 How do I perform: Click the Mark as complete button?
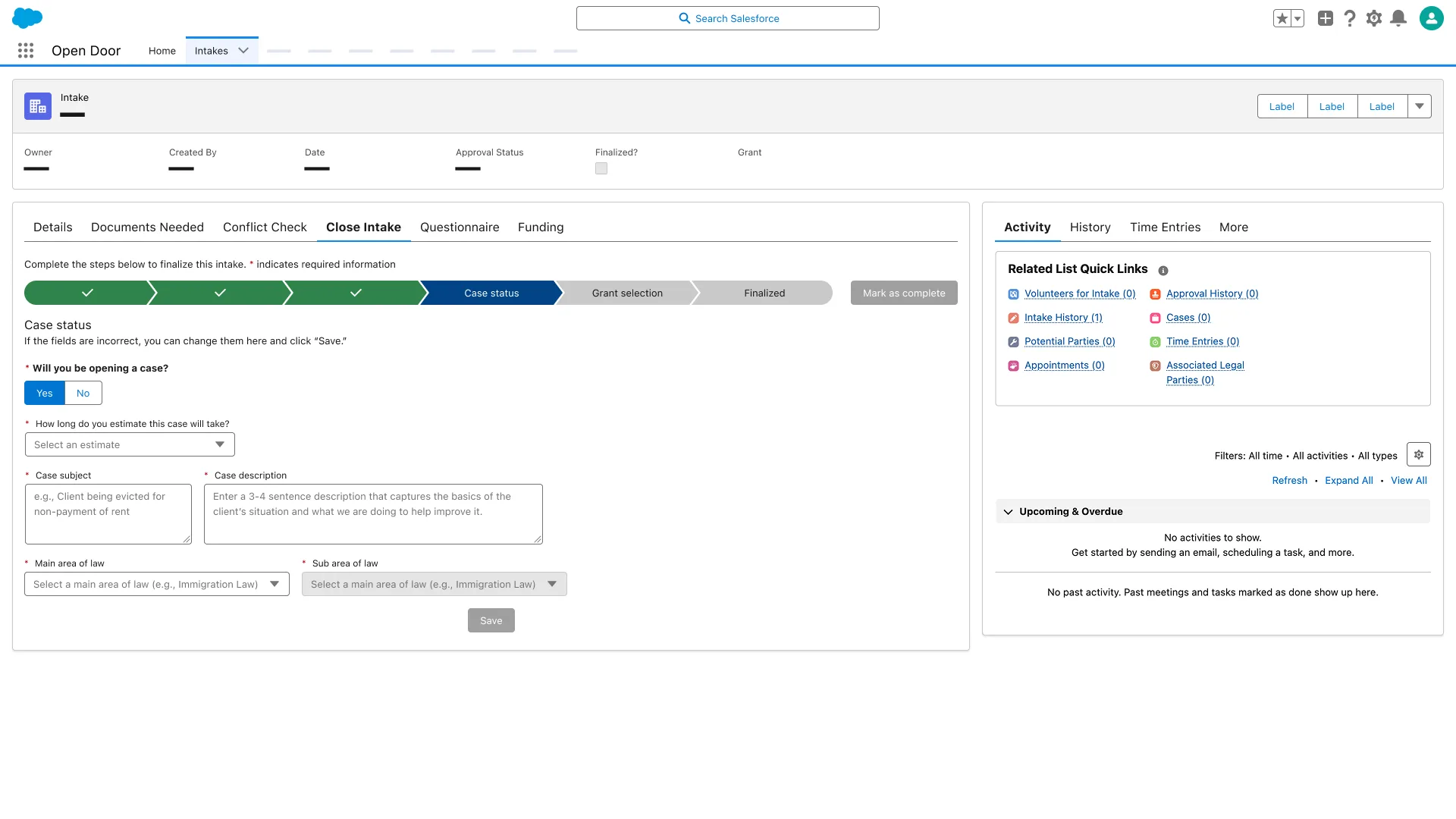point(904,293)
